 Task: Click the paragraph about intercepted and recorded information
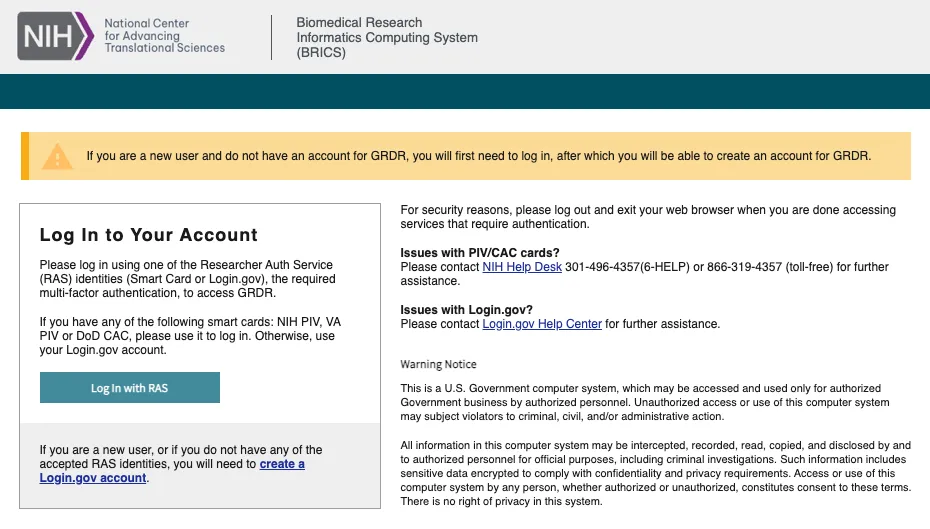tap(655, 473)
